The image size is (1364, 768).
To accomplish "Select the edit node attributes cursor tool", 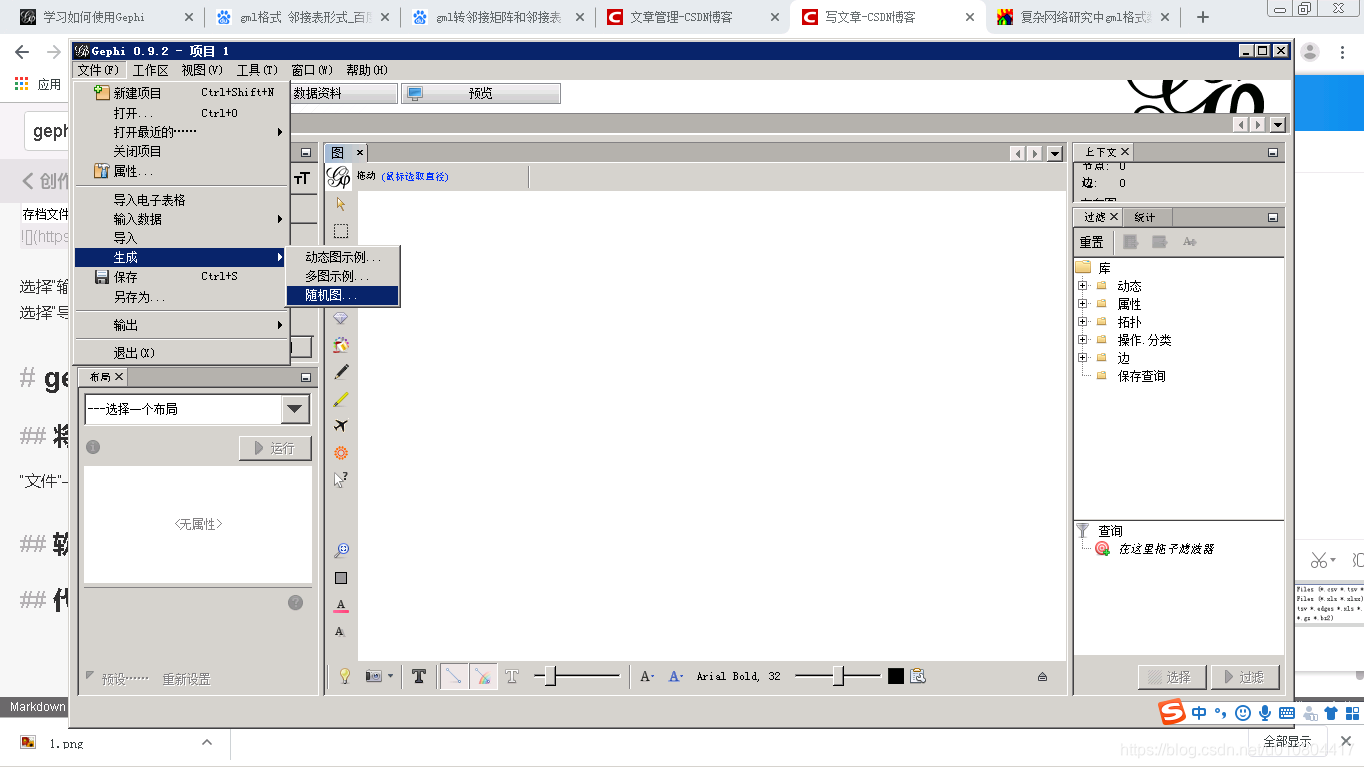I will (341, 480).
